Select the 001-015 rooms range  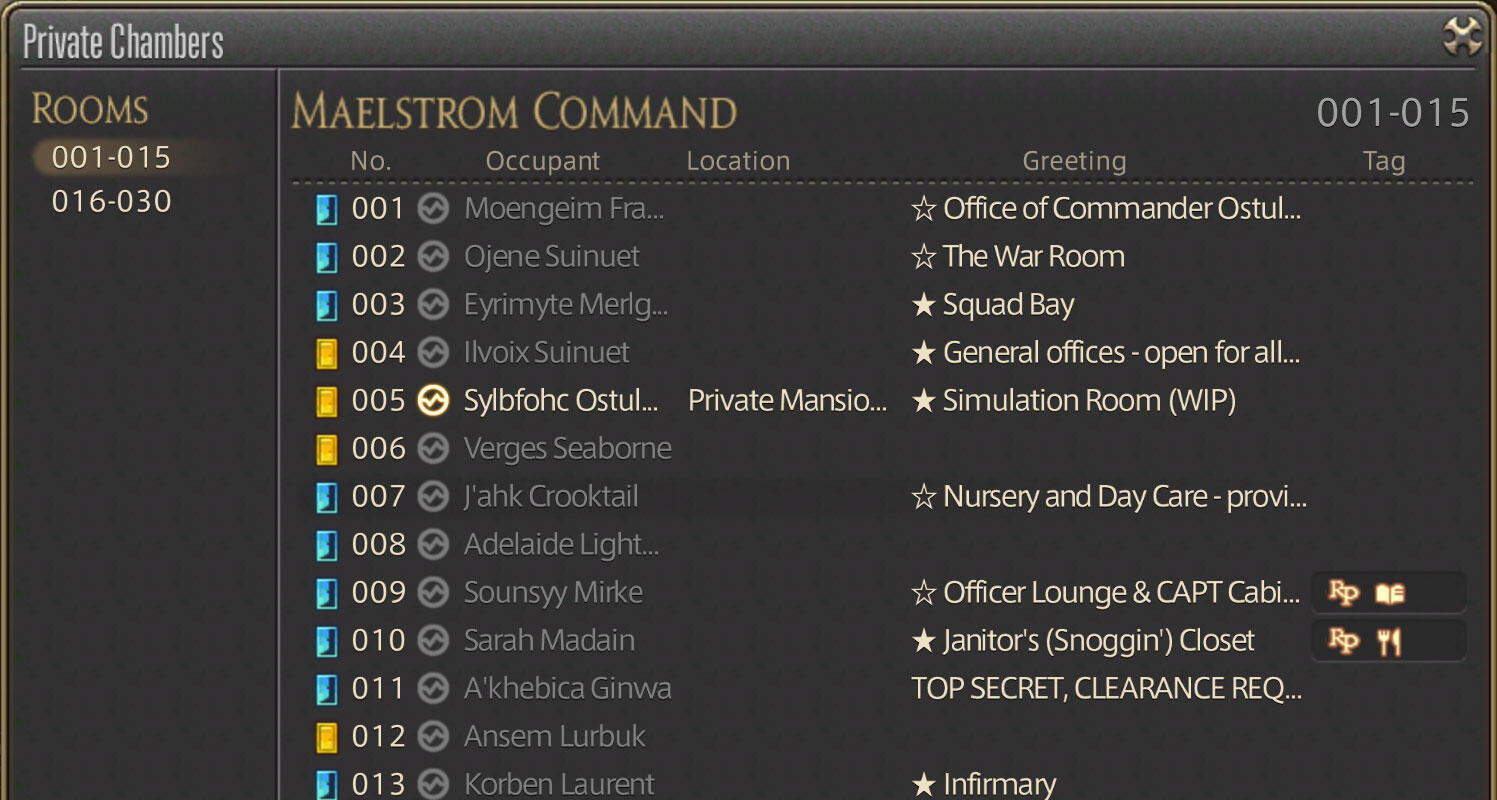coord(111,157)
